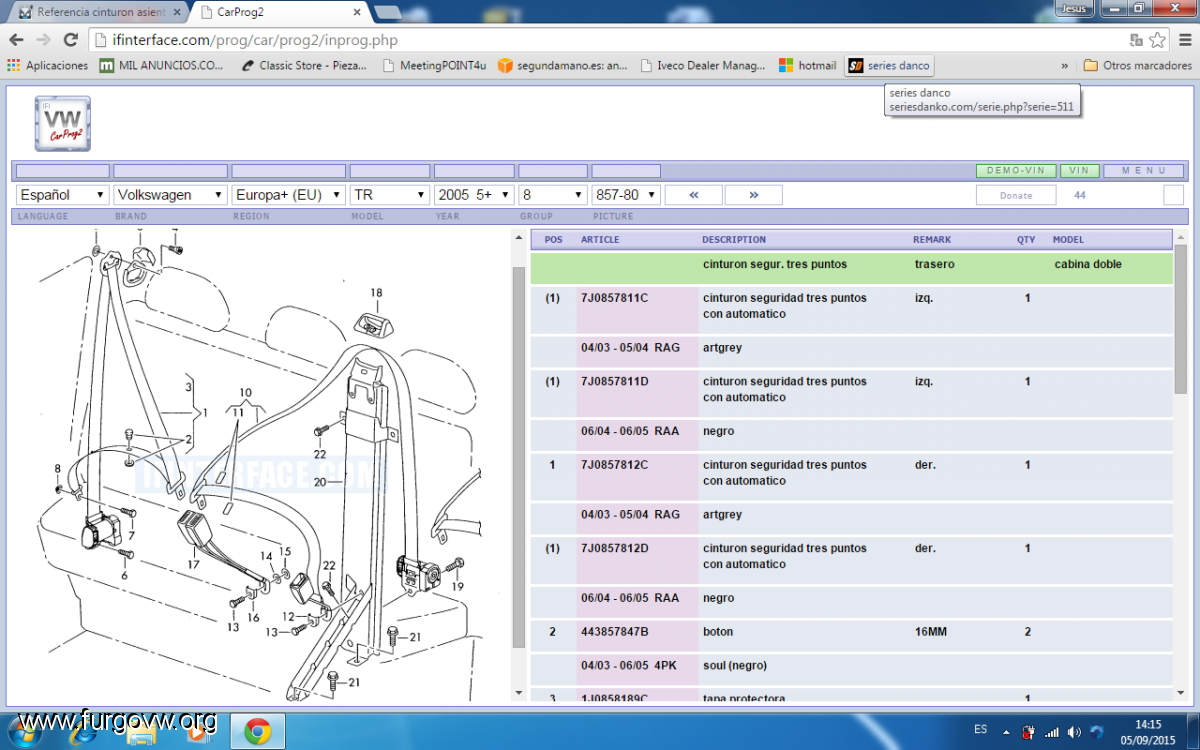The width and height of the screenshot is (1200, 750).
Task: Open the Iveco Dealer Manag... bookmark
Action: [701, 65]
